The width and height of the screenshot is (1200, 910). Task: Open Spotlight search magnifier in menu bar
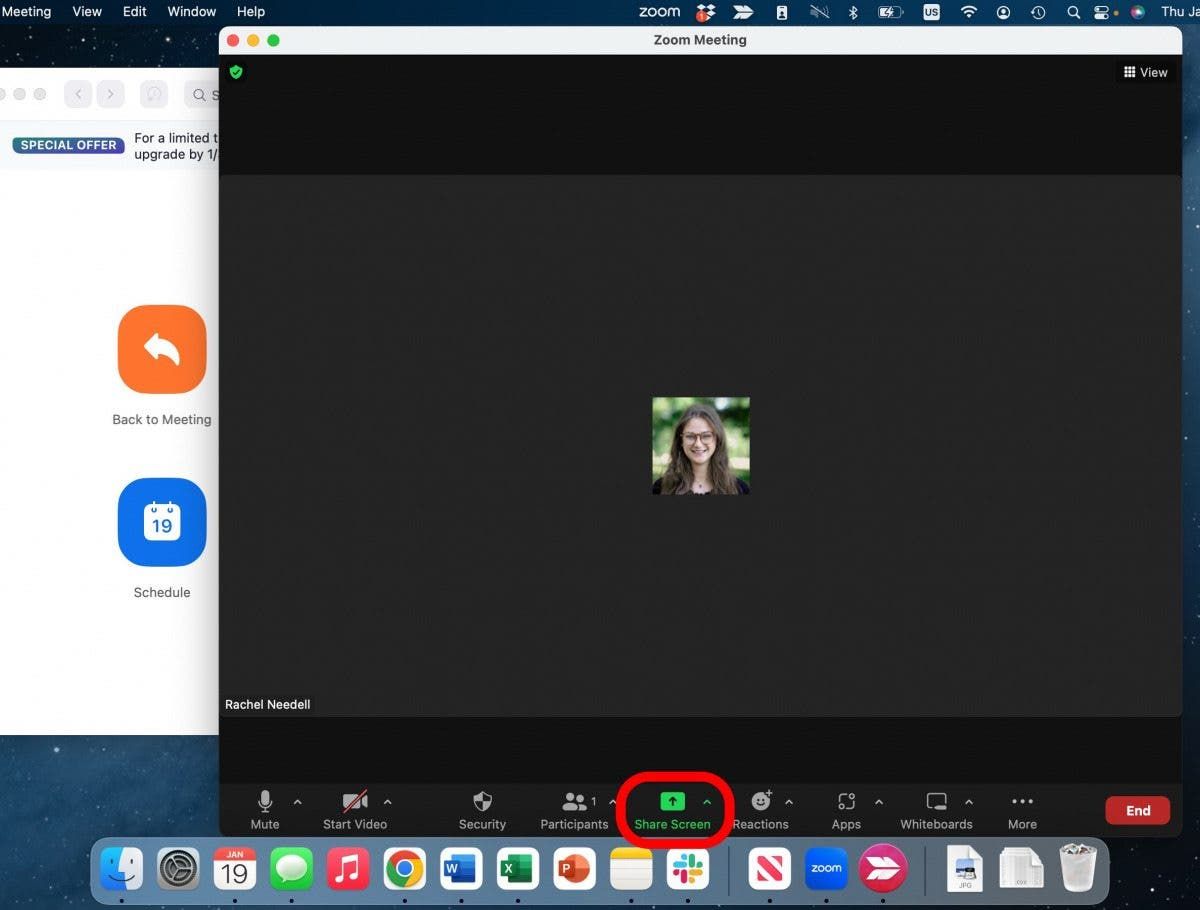point(1073,12)
